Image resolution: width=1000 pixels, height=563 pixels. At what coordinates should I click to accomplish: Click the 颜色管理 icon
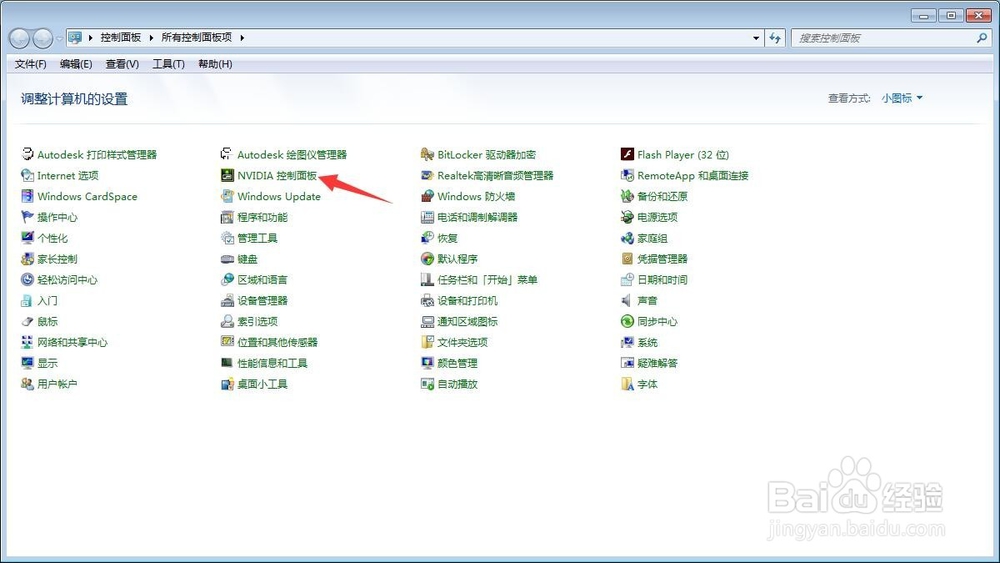[x=427, y=363]
